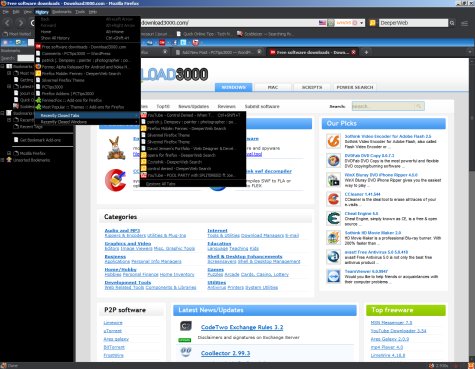Screen dimensions: 475x369
Task: Open the Bookmarks menu in menu bar
Action: pos(62,12)
